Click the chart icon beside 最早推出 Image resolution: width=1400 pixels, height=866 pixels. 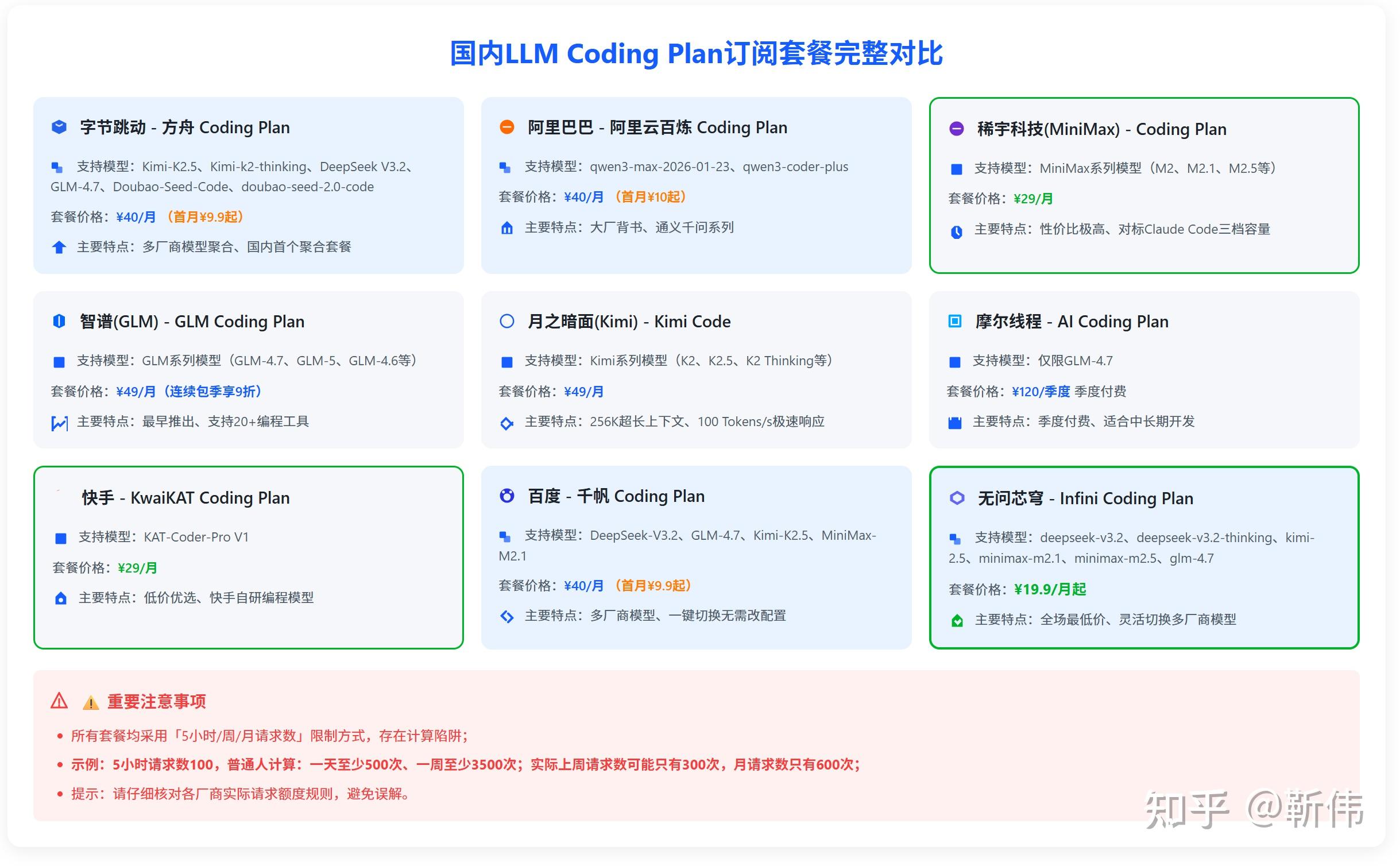click(59, 423)
